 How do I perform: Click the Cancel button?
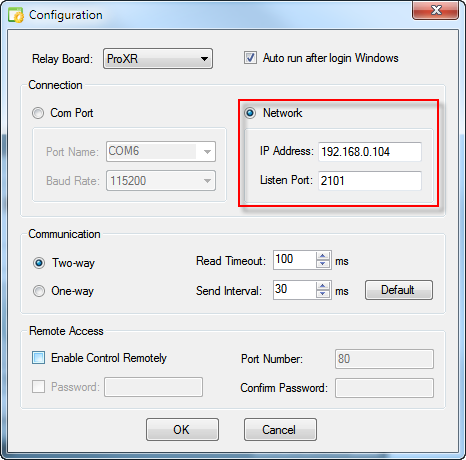[x=280, y=430]
